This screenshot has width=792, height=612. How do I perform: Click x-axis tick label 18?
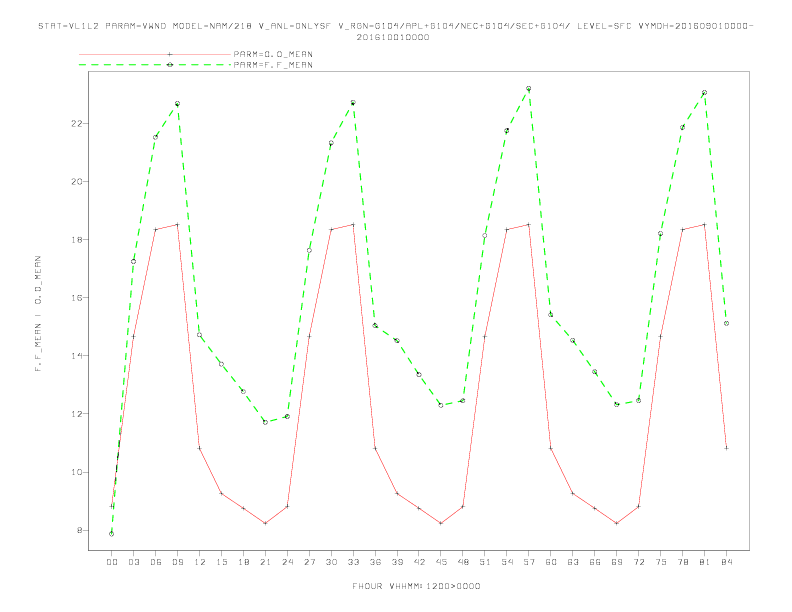243,562
